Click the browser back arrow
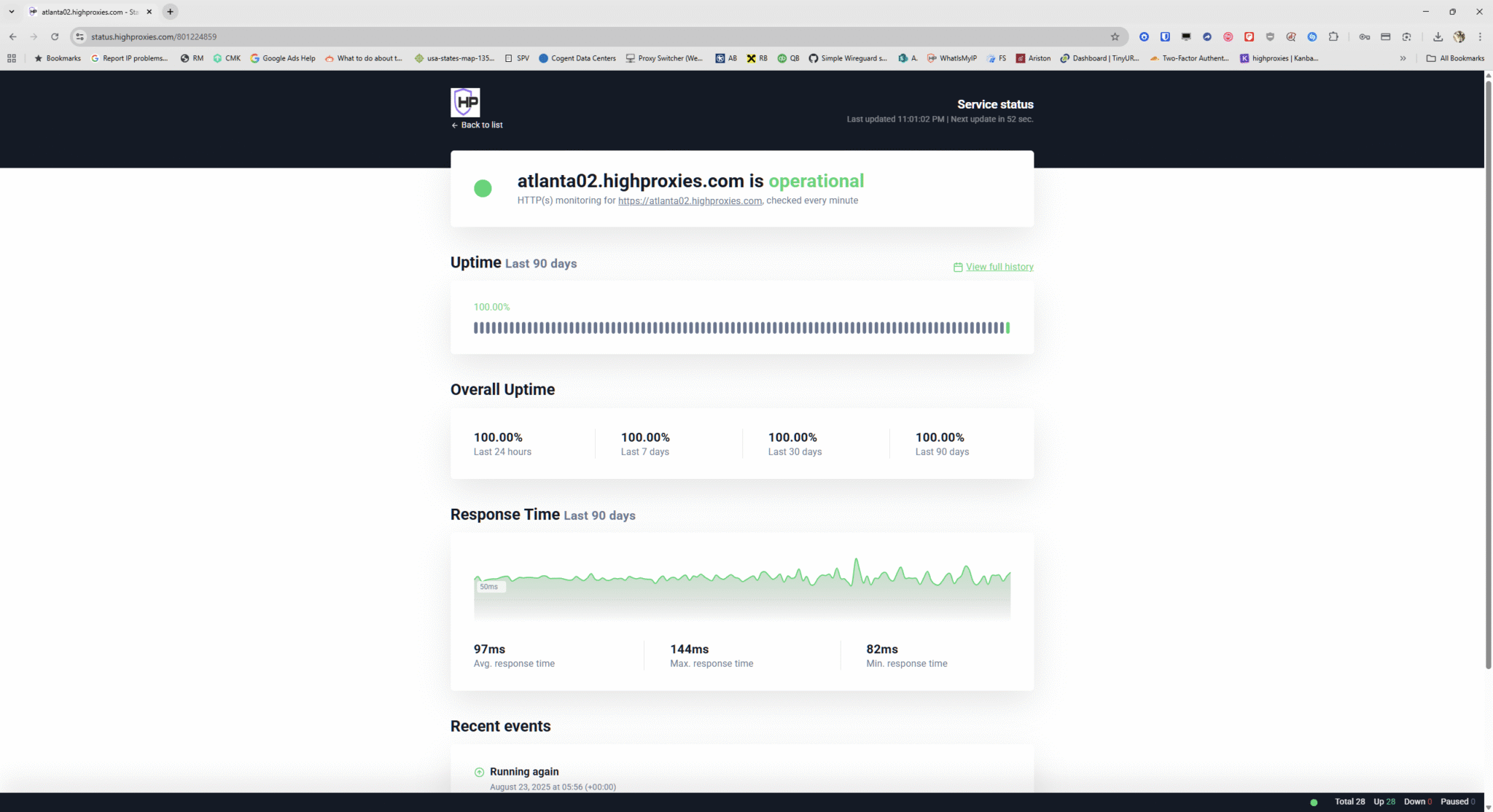 click(x=12, y=36)
